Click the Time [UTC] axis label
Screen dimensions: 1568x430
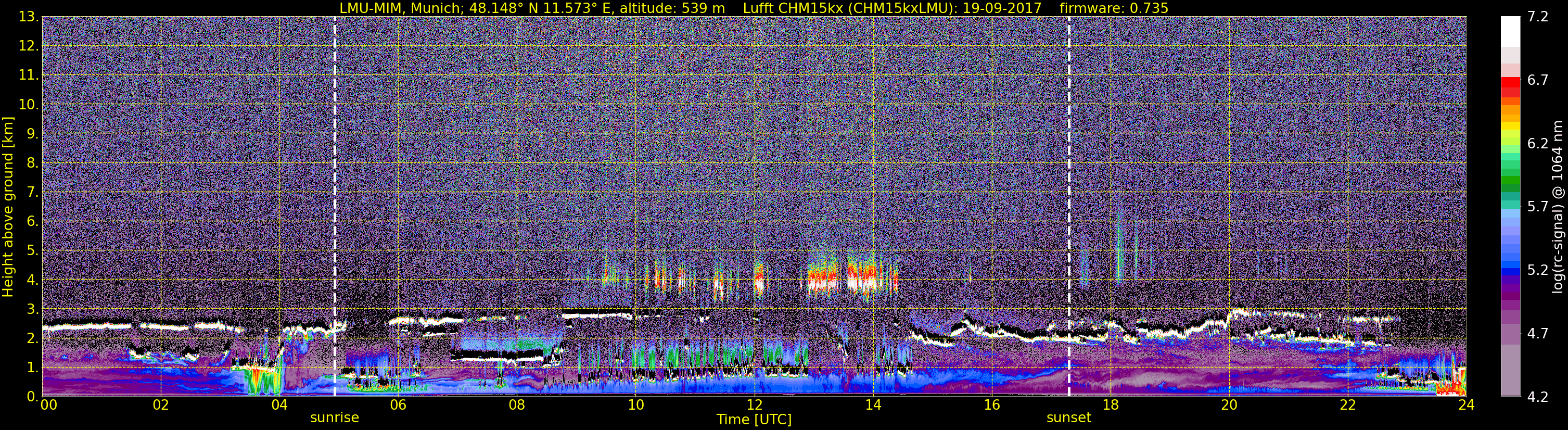pyautogui.click(x=754, y=420)
